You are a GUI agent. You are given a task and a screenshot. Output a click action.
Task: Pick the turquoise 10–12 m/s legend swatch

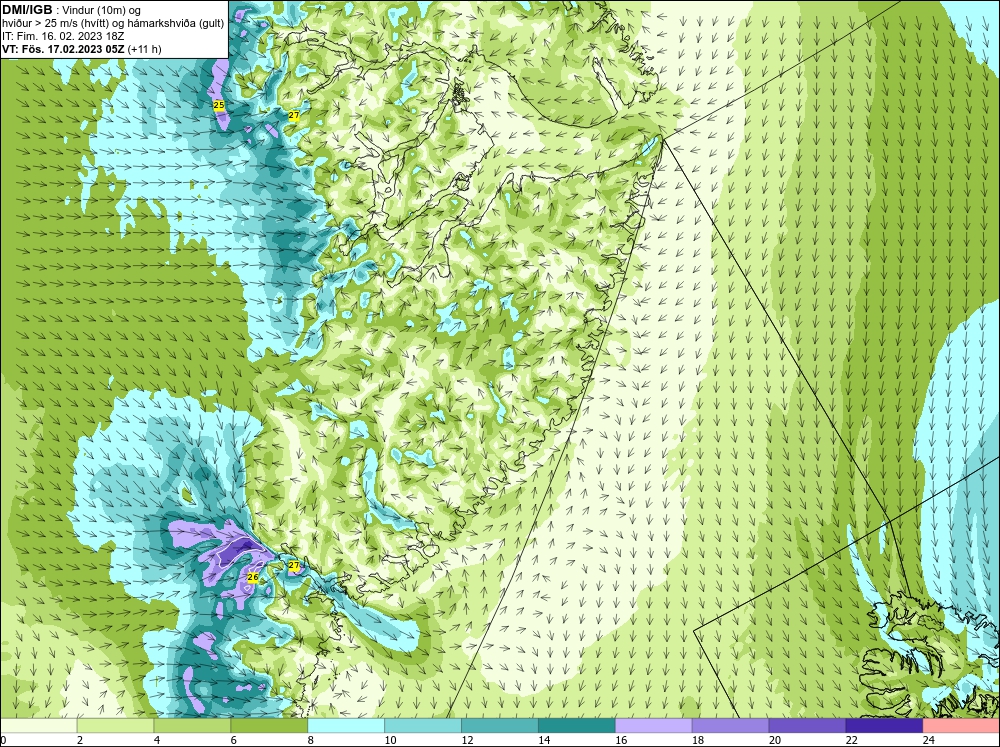[423, 726]
